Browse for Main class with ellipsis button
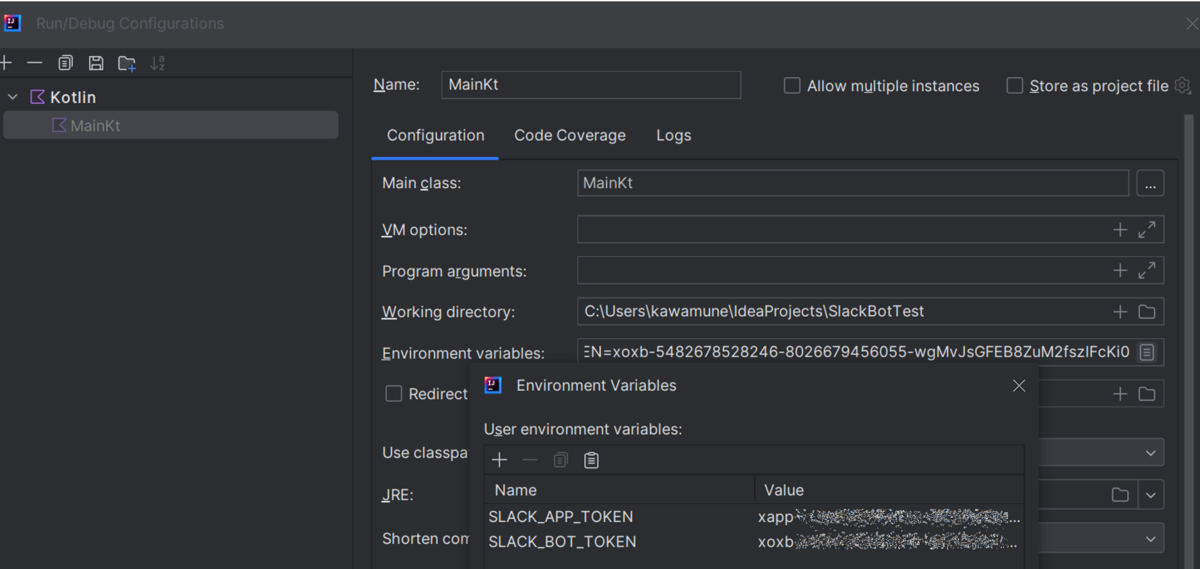 pos(1149,184)
